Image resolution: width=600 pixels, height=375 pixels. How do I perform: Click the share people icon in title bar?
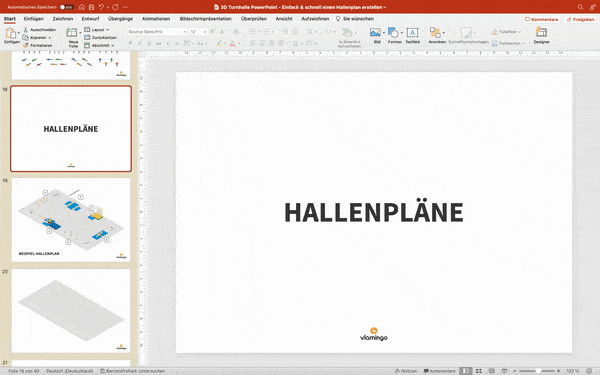tap(593, 7)
